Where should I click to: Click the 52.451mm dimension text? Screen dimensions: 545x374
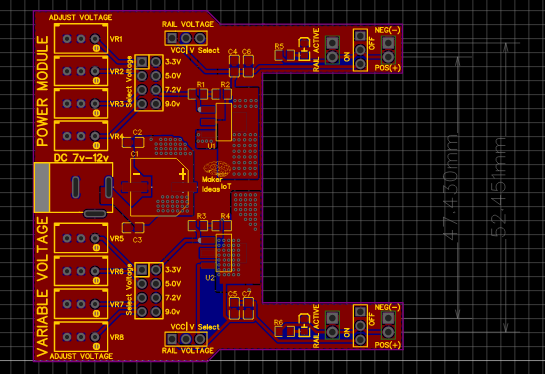click(x=498, y=188)
